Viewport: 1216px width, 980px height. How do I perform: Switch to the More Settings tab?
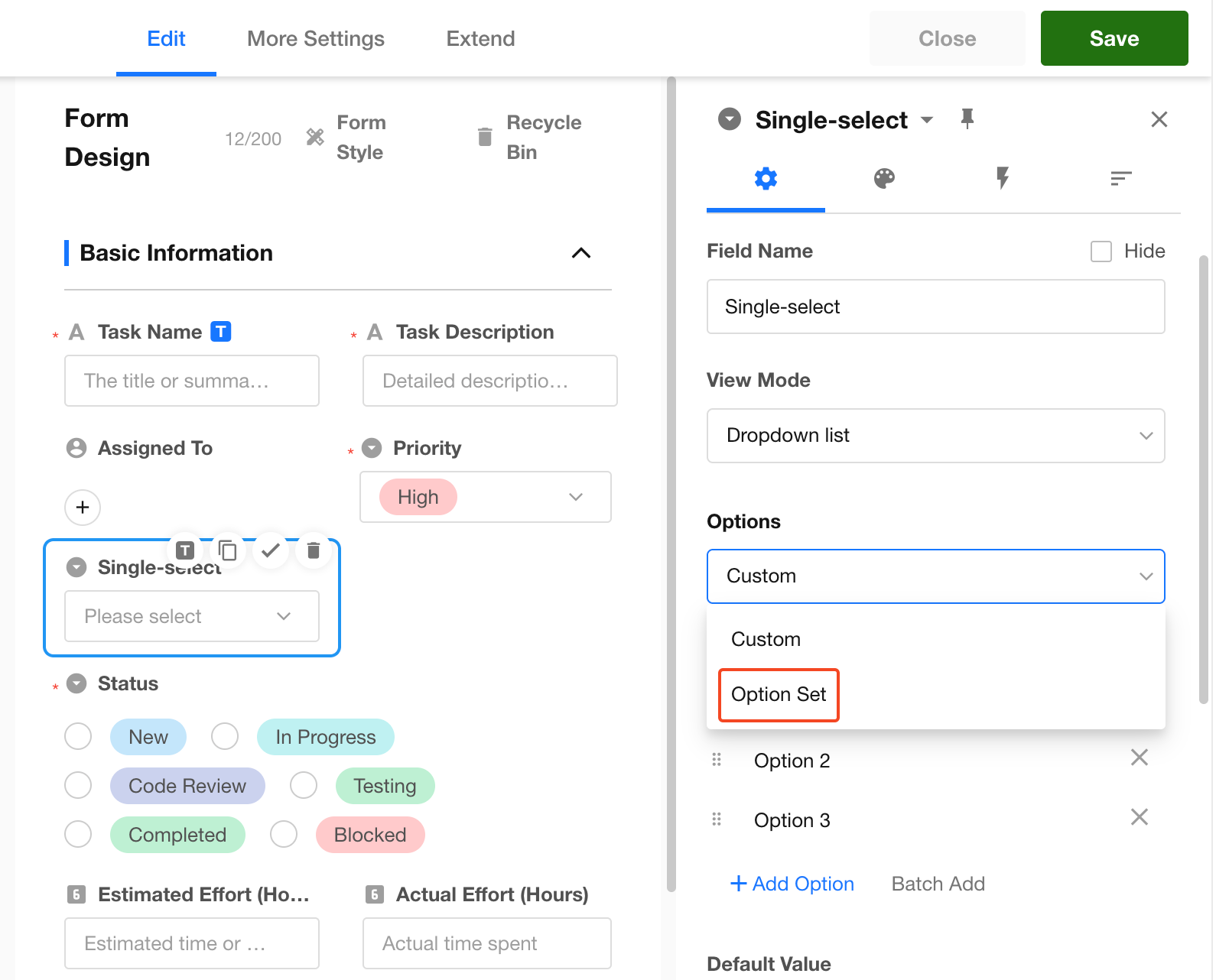pos(315,39)
